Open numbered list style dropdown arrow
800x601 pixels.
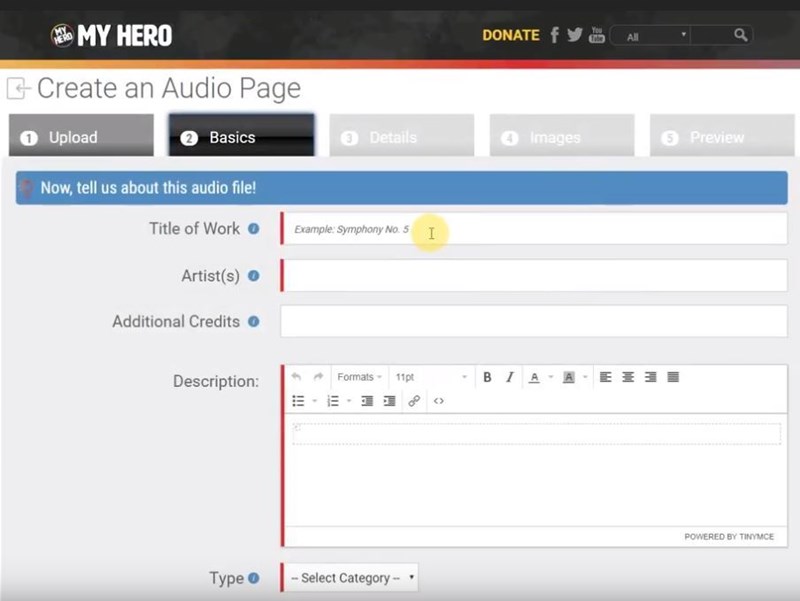[x=349, y=401]
